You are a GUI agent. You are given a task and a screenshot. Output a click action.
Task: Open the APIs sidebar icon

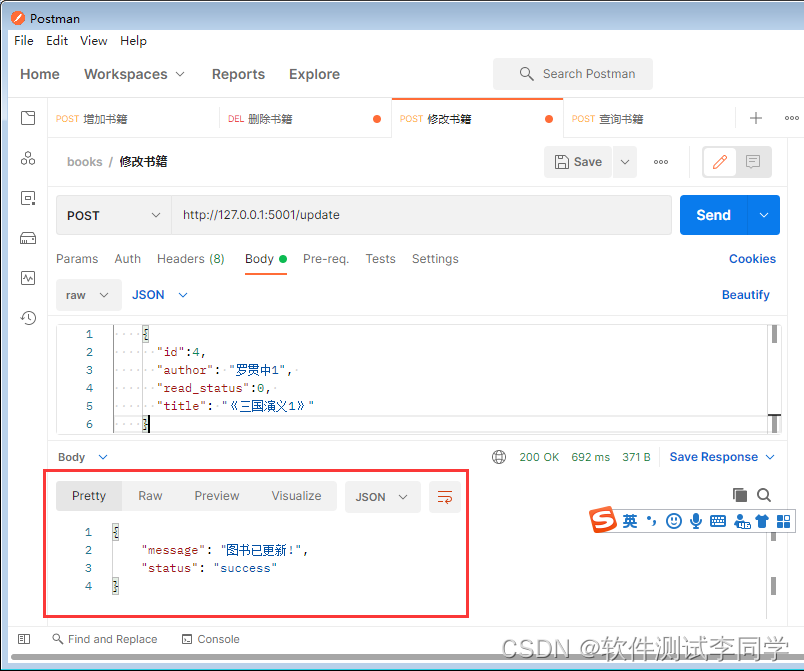pos(28,158)
